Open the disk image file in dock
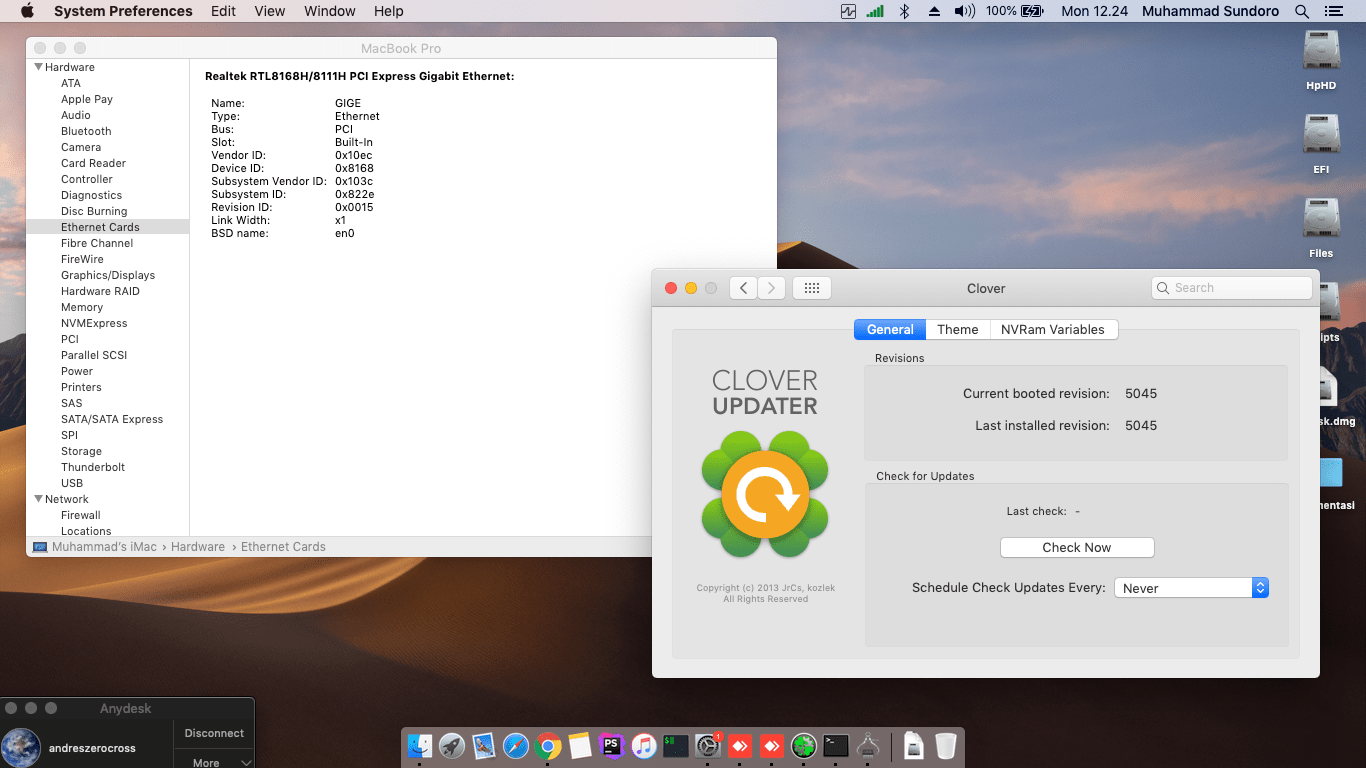1366x768 pixels. tap(914, 745)
